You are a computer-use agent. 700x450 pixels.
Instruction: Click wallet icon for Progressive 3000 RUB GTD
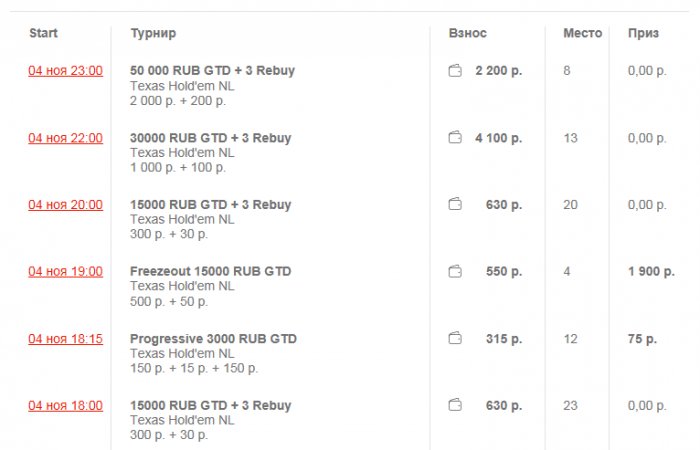click(456, 339)
